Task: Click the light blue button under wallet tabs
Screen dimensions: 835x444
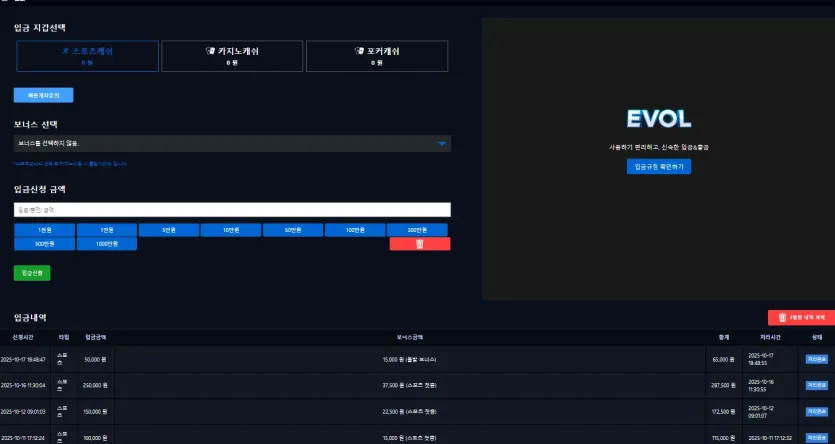Action: [x=44, y=95]
